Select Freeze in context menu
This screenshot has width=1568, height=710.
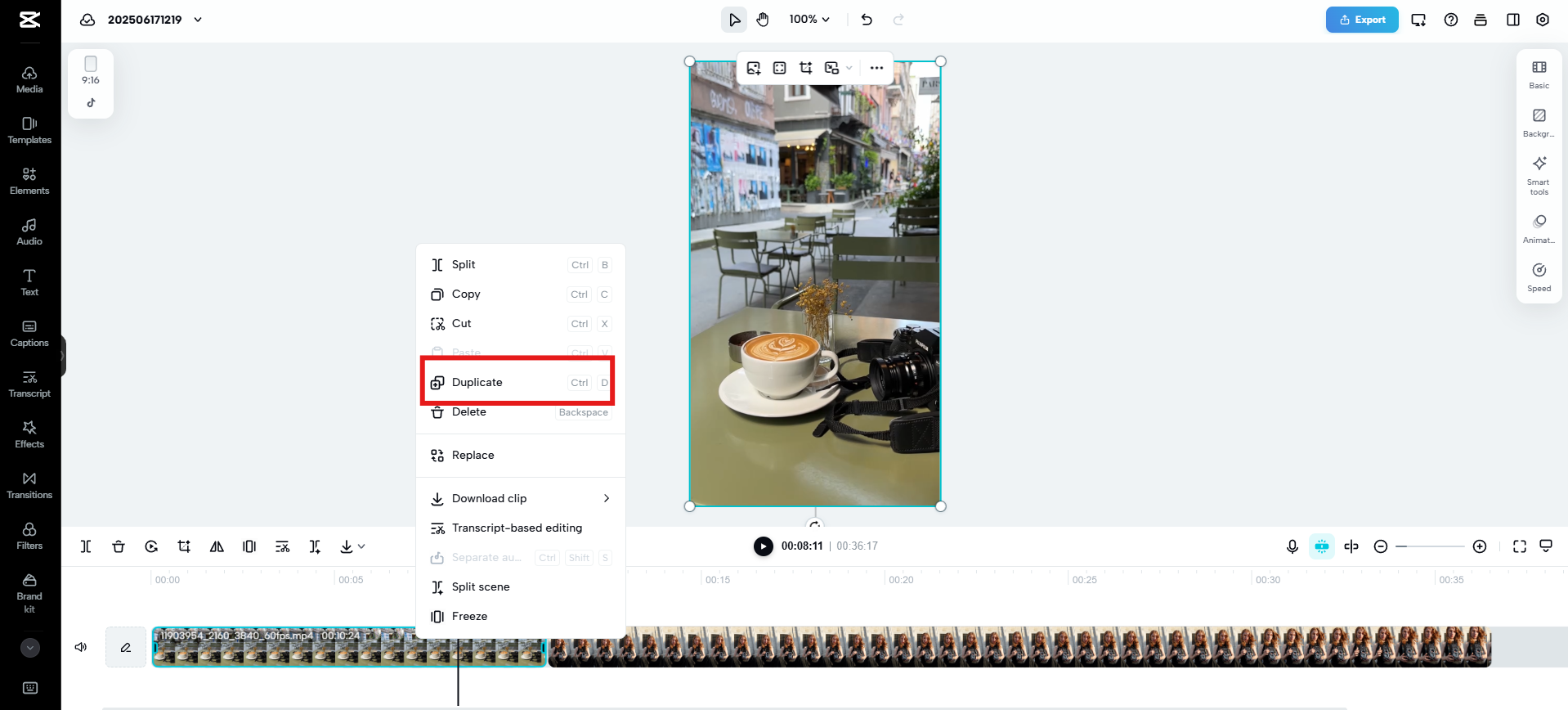click(x=521, y=616)
